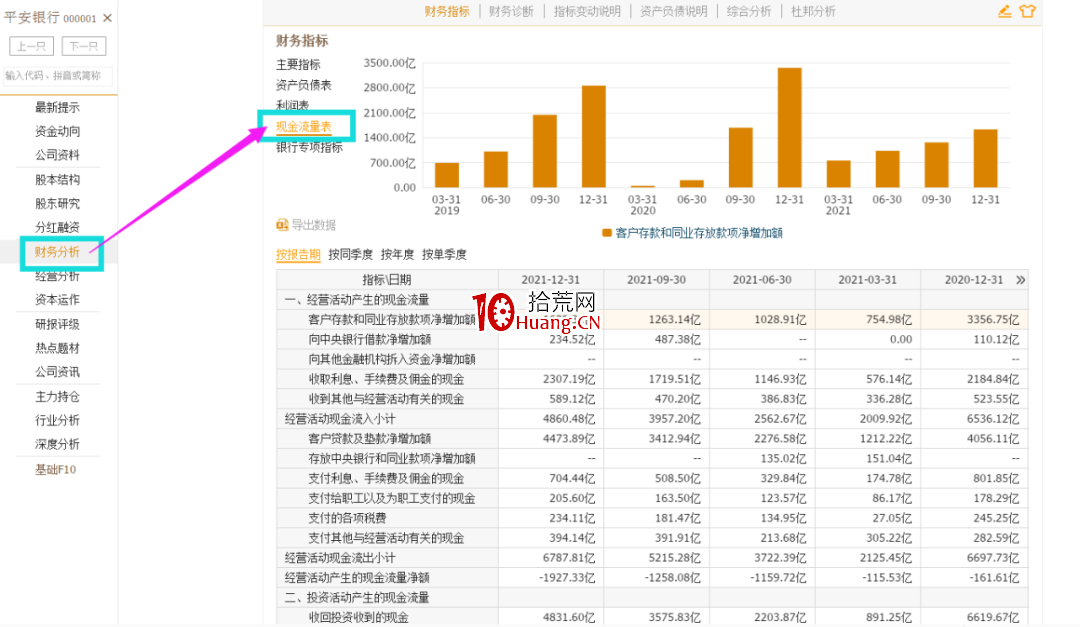This screenshot has width=1080, height=627.
Task: Switch to the 综合分析 top tab
Action: (x=749, y=12)
